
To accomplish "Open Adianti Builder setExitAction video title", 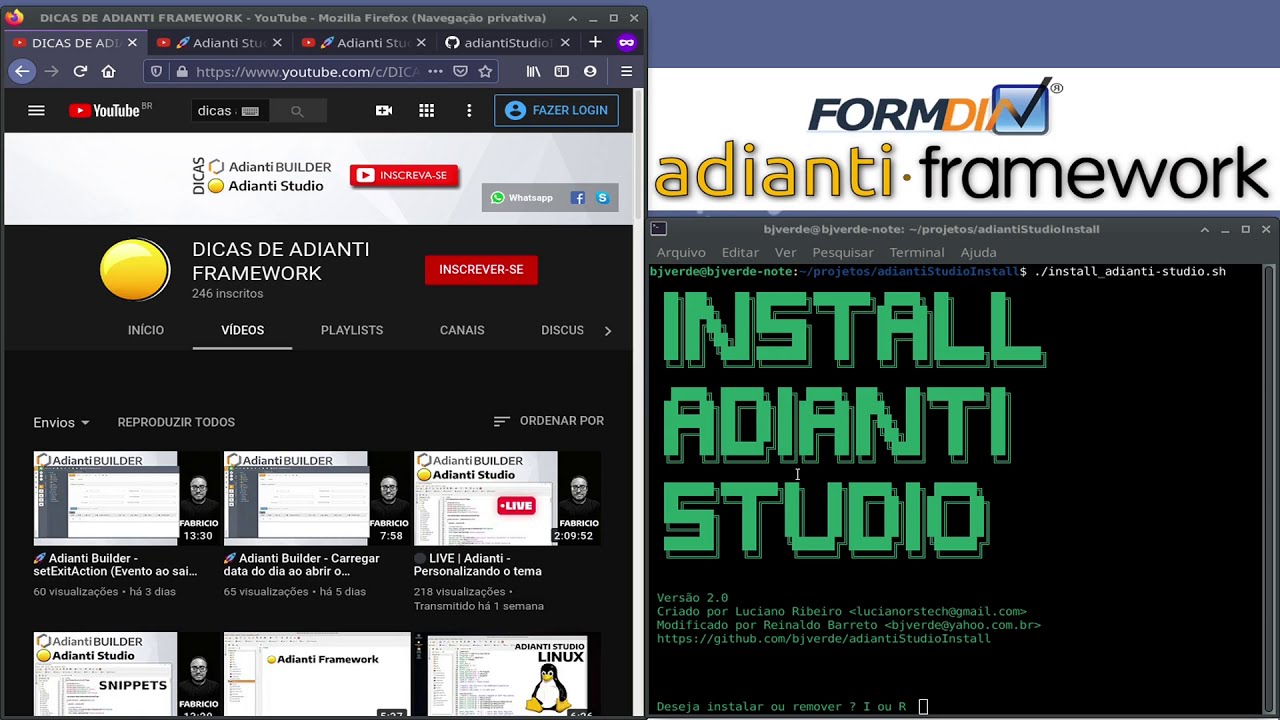I will pyautogui.click(x=115, y=565).
